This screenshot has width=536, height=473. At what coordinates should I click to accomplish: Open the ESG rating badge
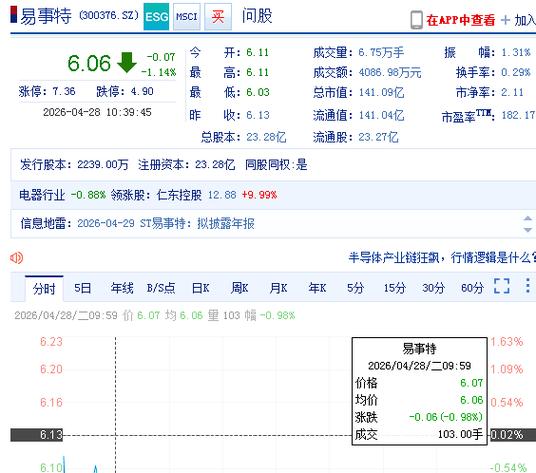click(156, 16)
